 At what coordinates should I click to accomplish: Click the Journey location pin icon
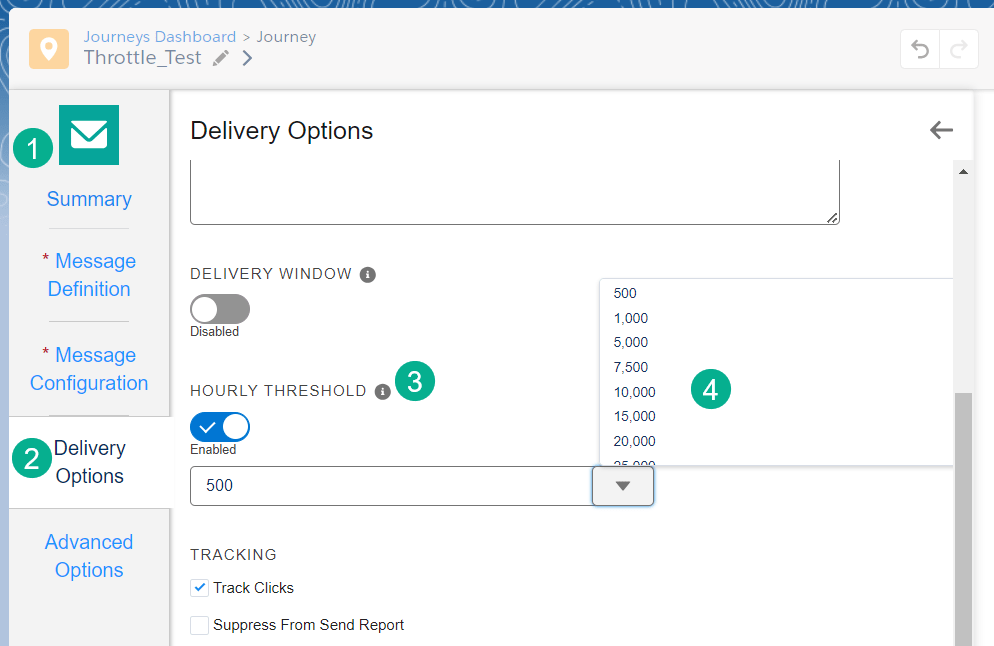49,49
